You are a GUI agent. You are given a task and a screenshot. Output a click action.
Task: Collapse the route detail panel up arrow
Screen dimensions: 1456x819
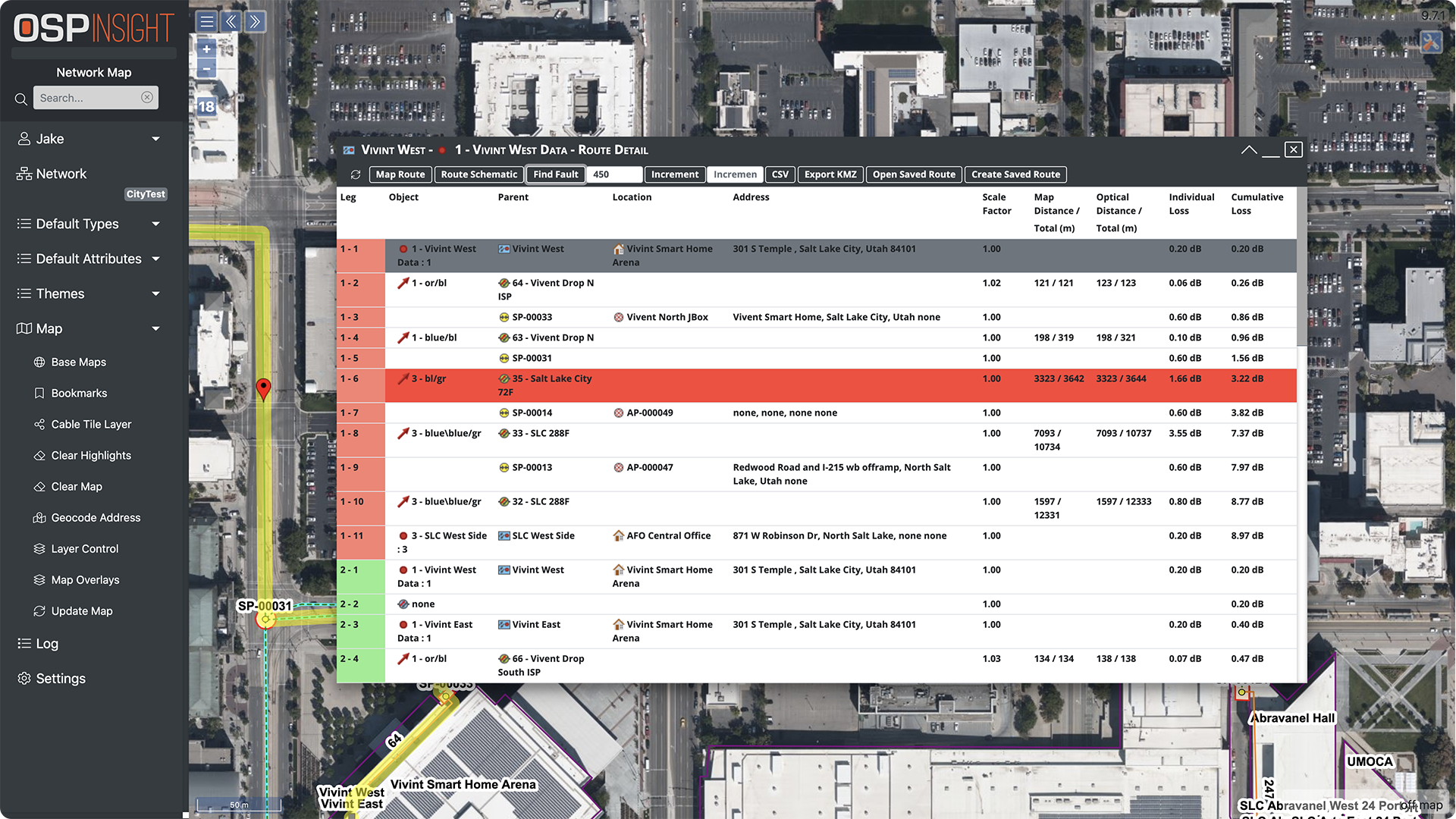[x=1249, y=149]
